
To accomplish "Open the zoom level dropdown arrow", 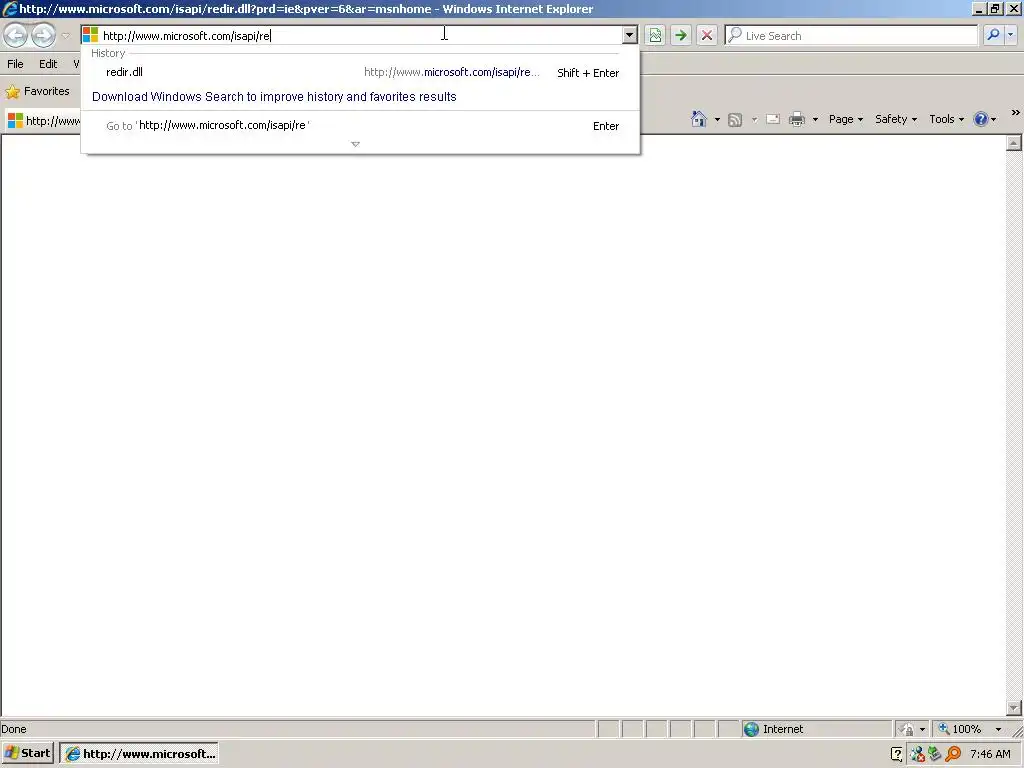I will click(998, 729).
